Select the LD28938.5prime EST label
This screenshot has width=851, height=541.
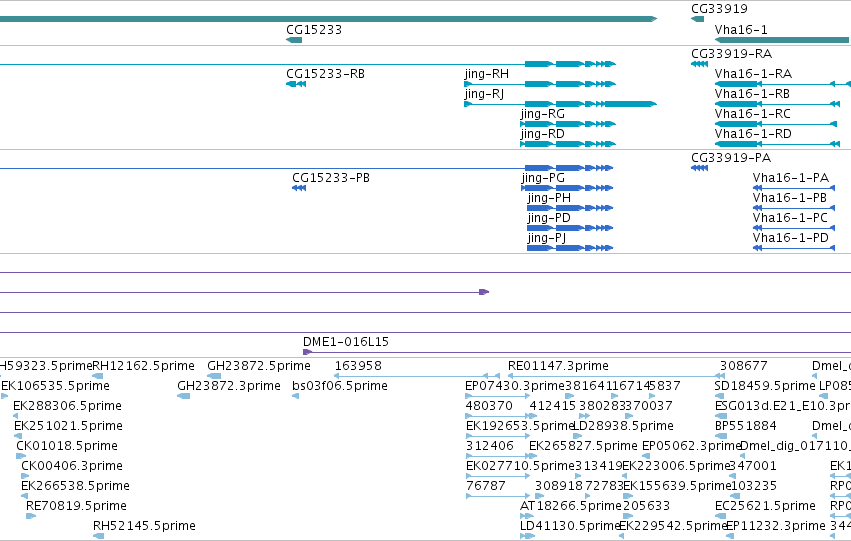click(x=624, y=426)
